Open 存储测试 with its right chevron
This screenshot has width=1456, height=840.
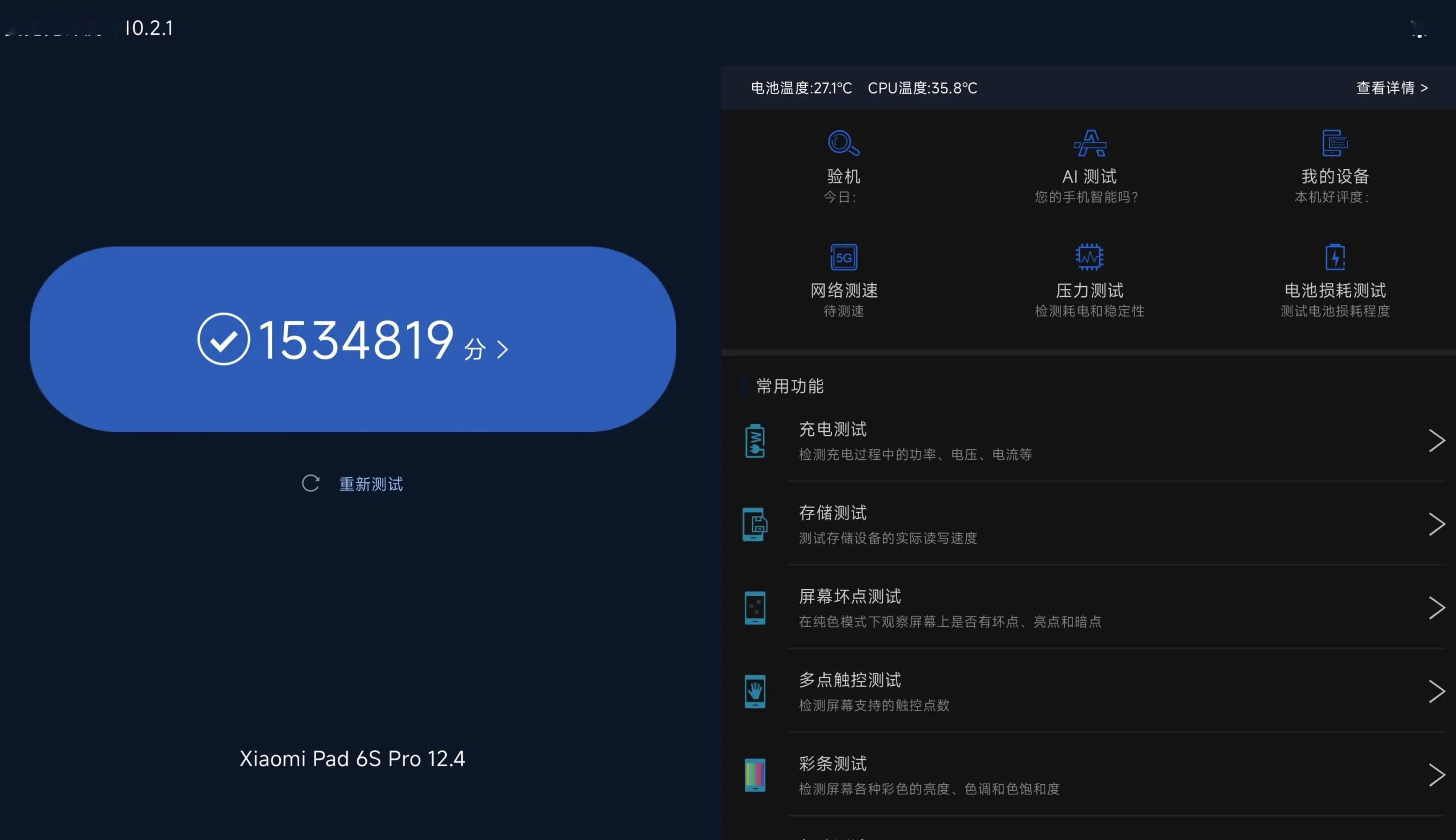click(x=1436, y=524)
